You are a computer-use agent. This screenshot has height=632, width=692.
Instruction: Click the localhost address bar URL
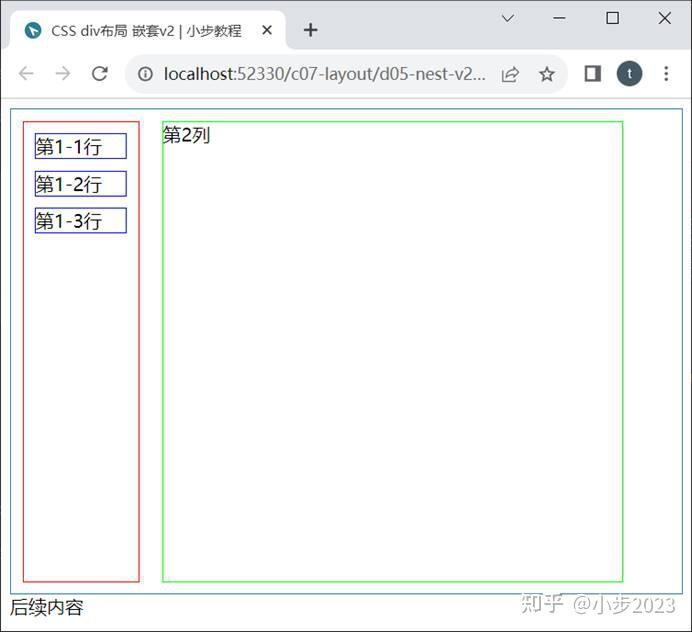pos(324,74)
